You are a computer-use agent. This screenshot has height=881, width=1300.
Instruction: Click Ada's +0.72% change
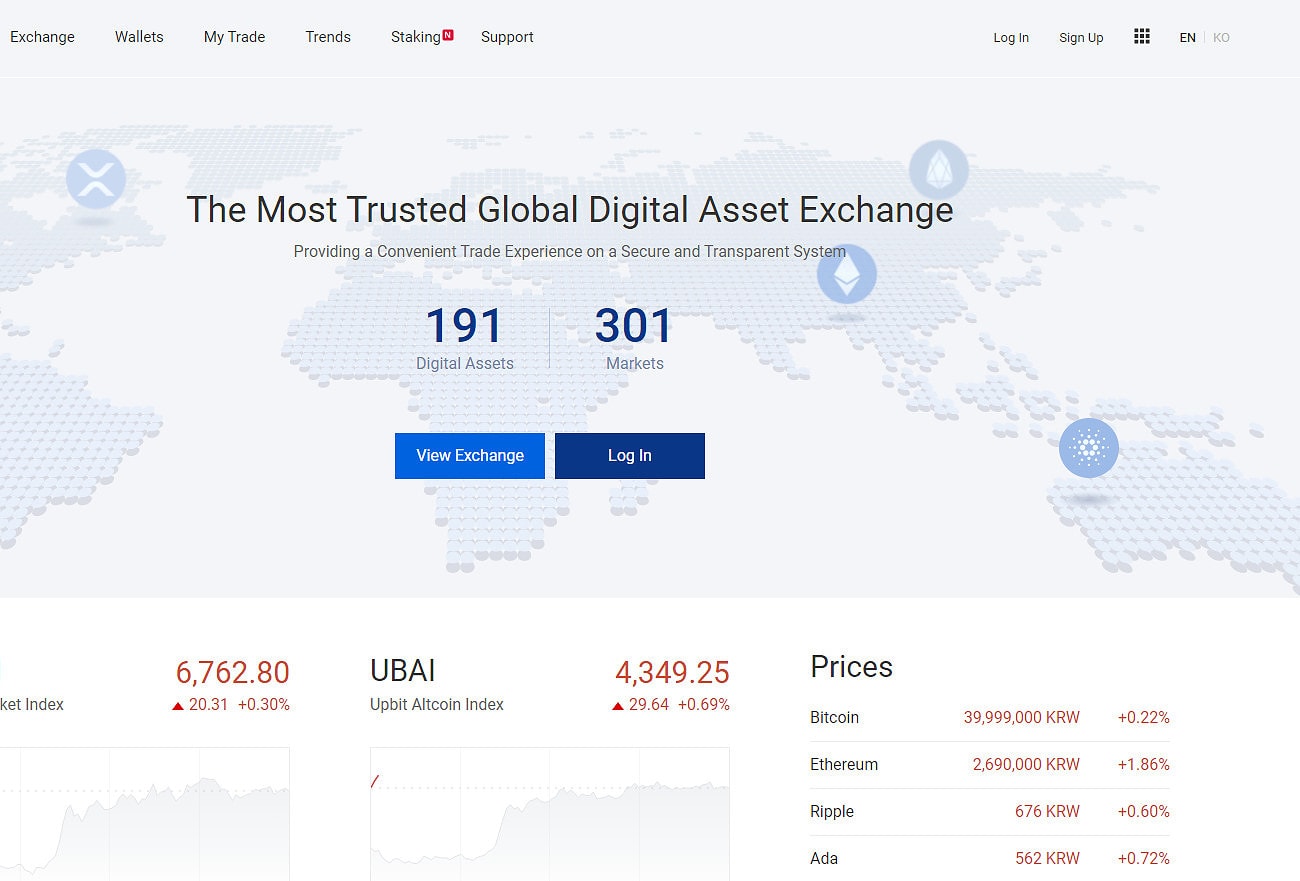(1144, 859)
